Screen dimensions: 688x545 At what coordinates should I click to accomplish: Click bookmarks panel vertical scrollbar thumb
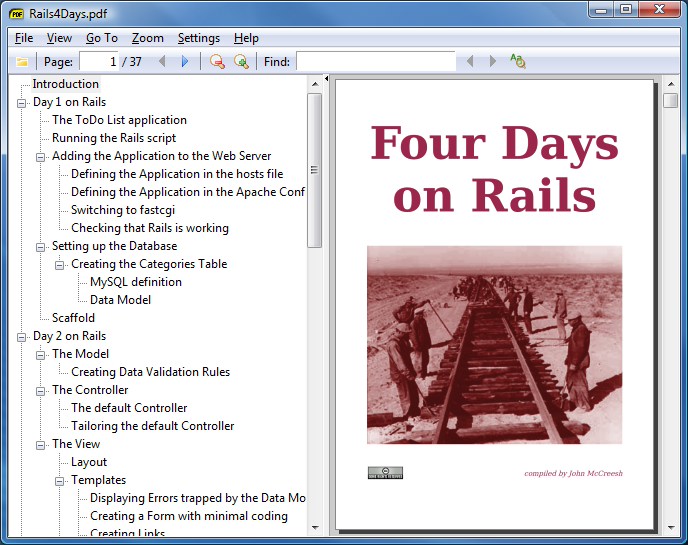[x=314, y=170]
